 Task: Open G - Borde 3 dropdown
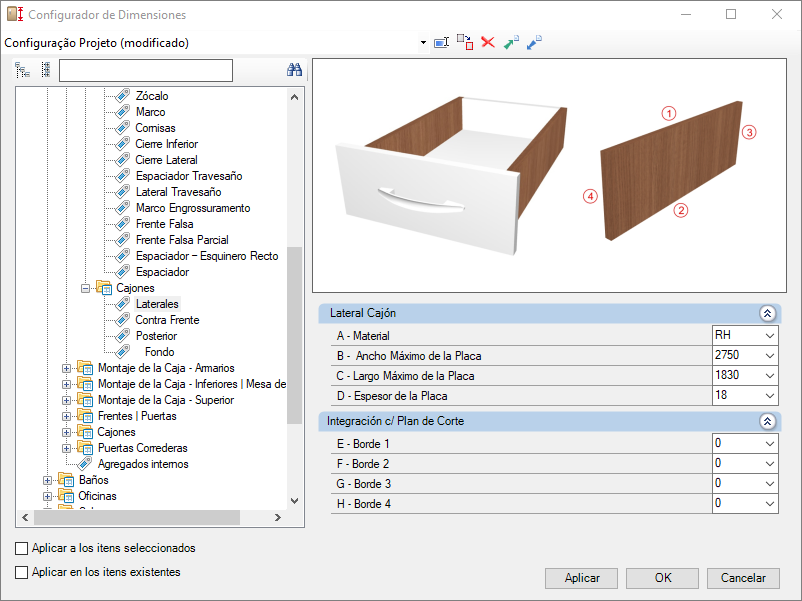click(x=769, y=484)
